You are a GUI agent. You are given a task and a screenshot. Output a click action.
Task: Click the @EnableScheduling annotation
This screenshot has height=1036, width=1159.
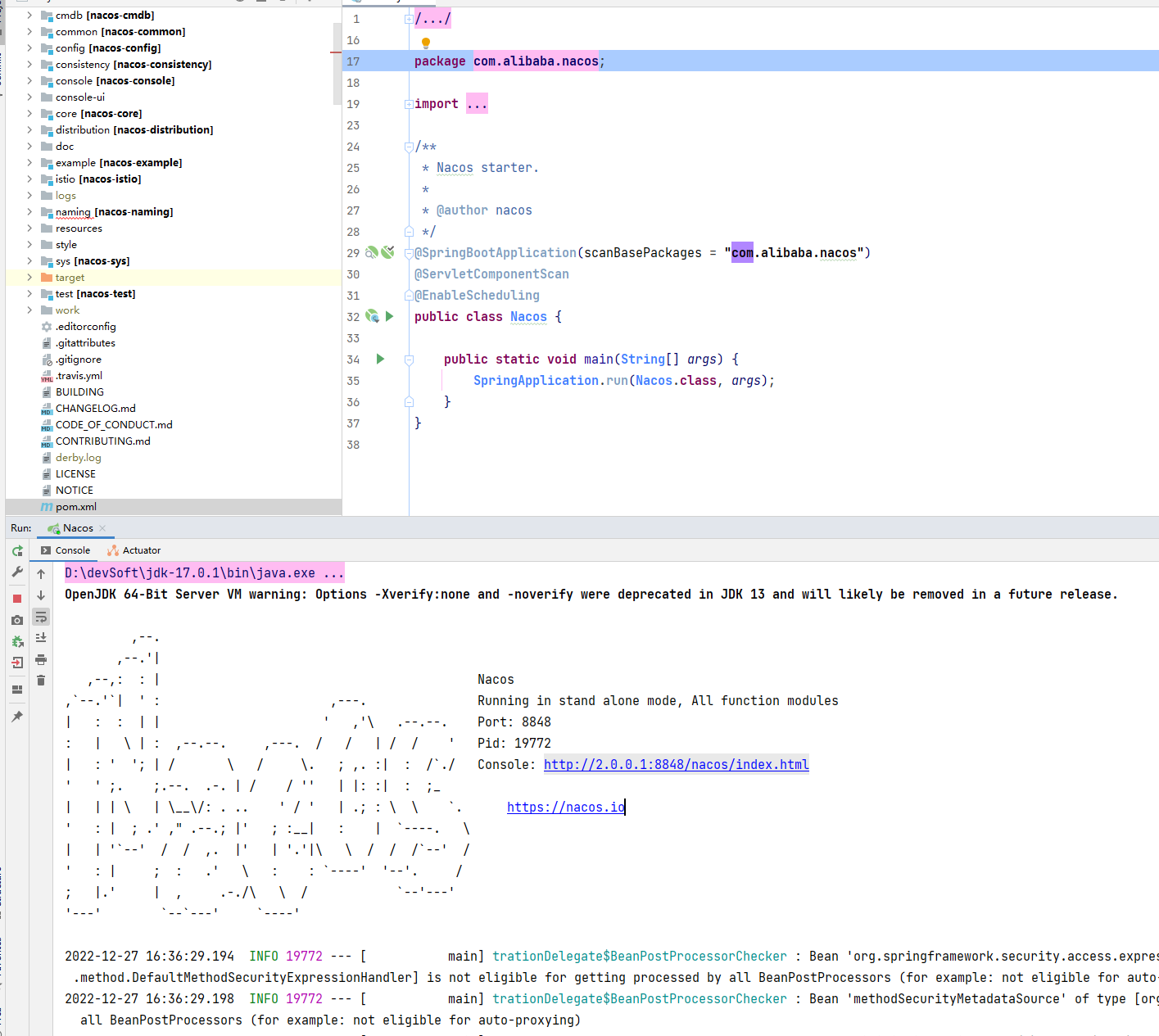coord(477,295)
